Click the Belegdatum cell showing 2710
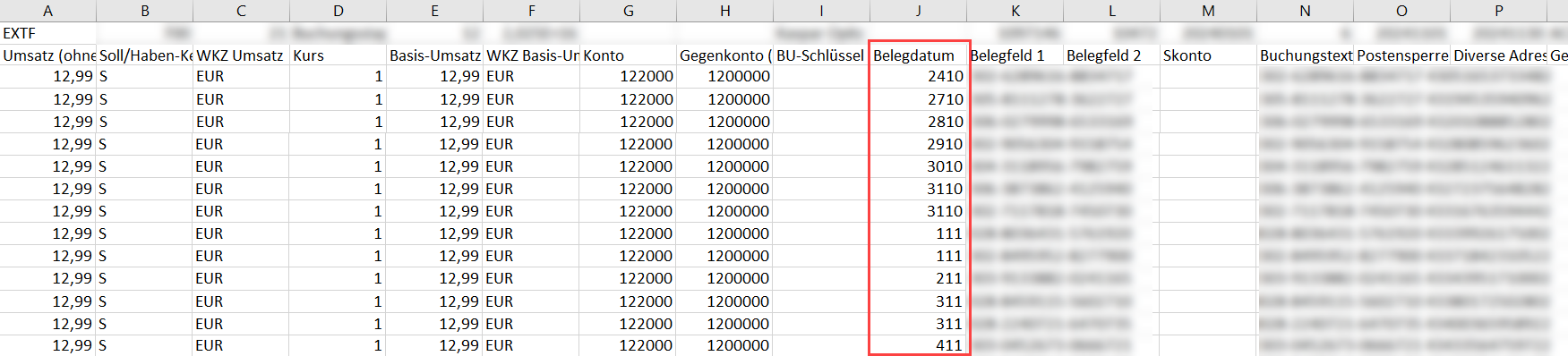 (x=918, y=99)
